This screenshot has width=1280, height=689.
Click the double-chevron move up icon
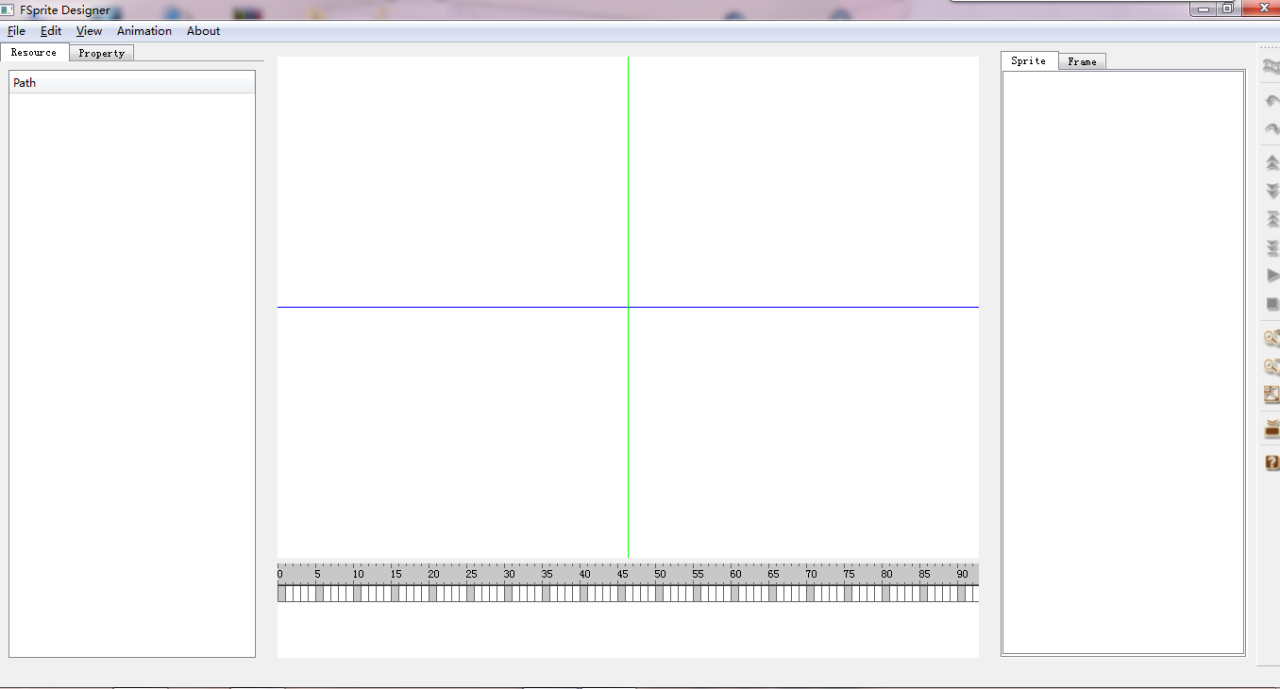coord(1272,162)
